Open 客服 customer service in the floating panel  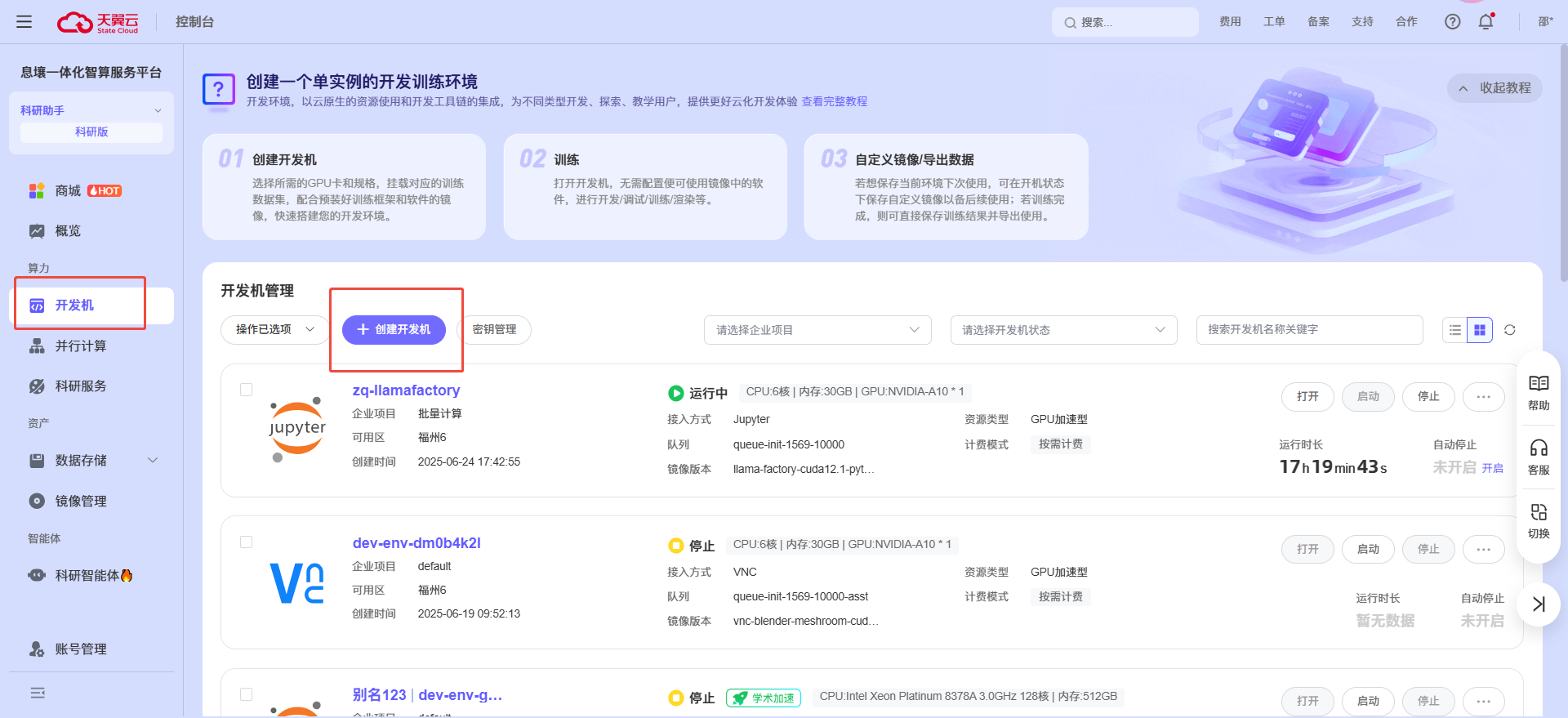tap(1539, 458)
